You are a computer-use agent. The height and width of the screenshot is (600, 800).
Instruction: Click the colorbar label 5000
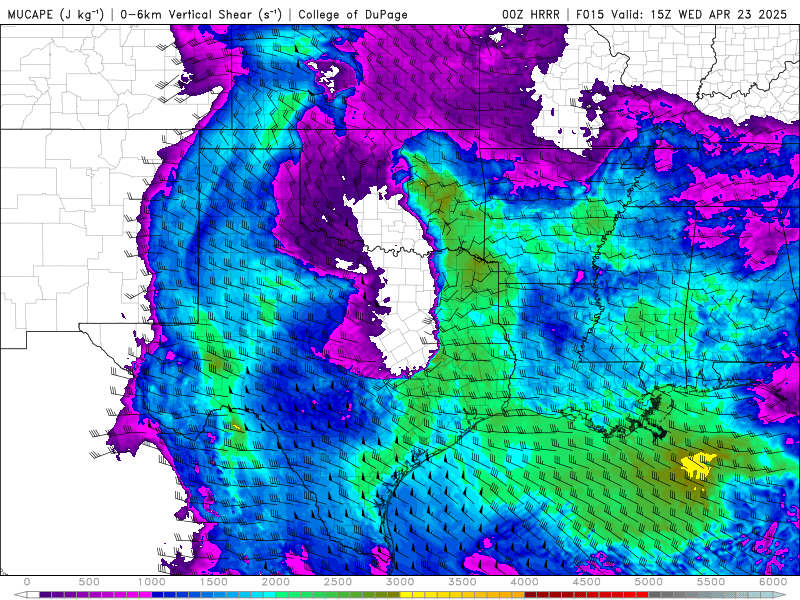pos(649,582)
